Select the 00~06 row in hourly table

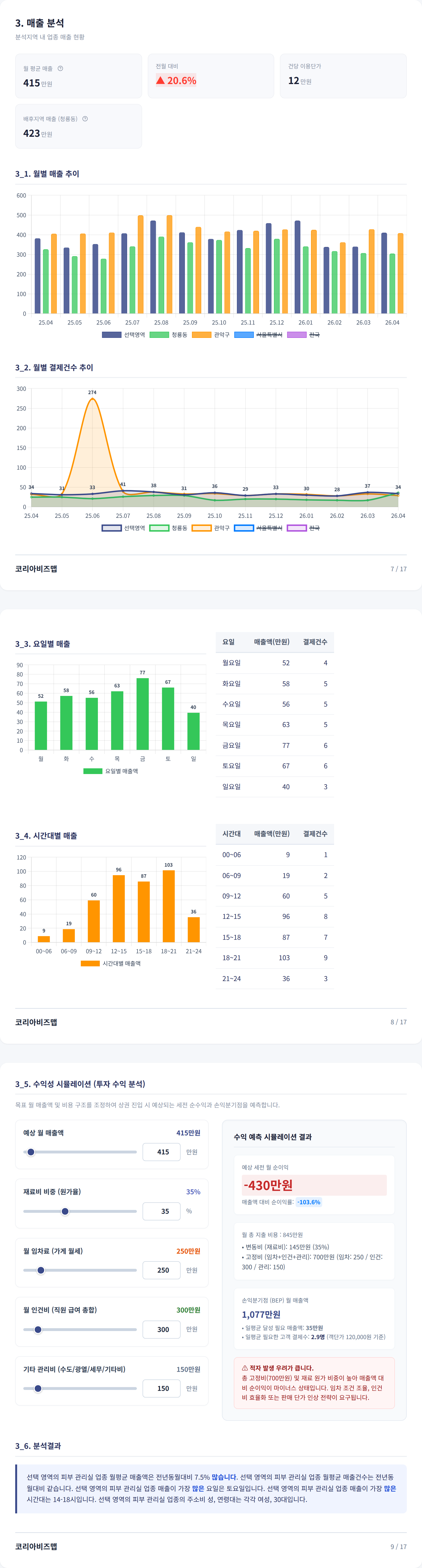click(275, 855)
